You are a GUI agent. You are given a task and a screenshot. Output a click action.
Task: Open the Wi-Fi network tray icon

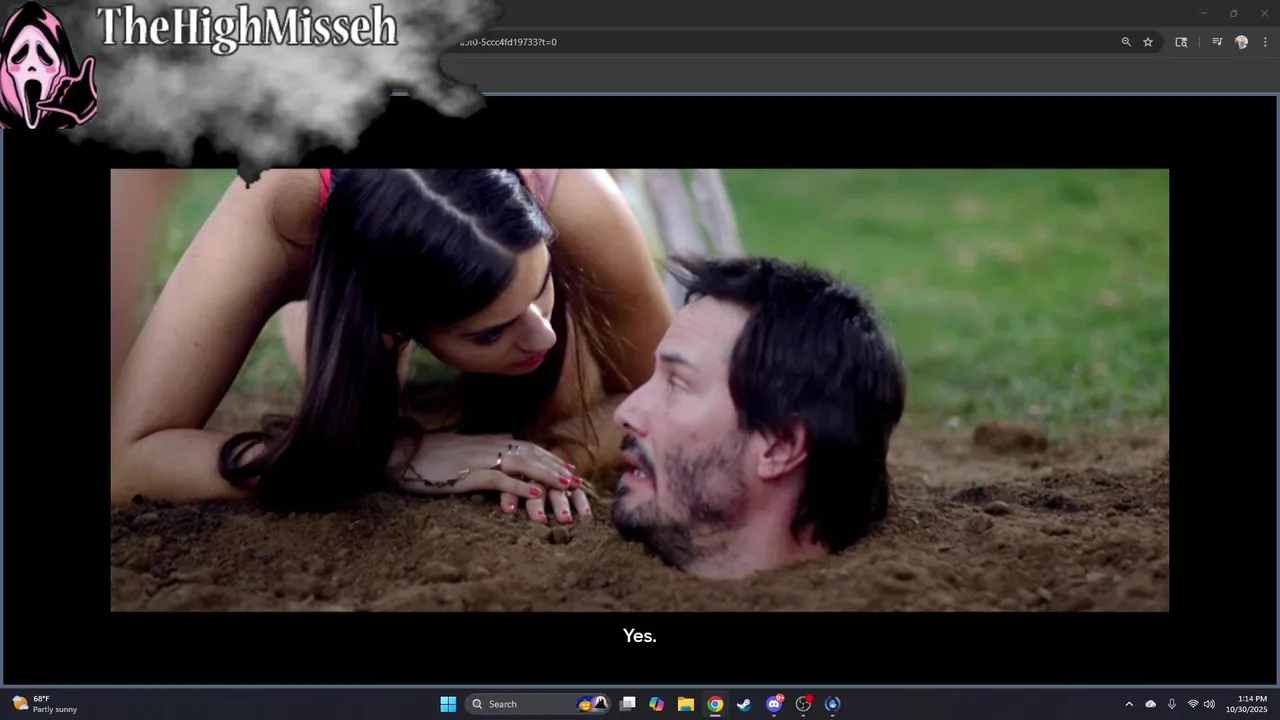[x=1193, y=704]
